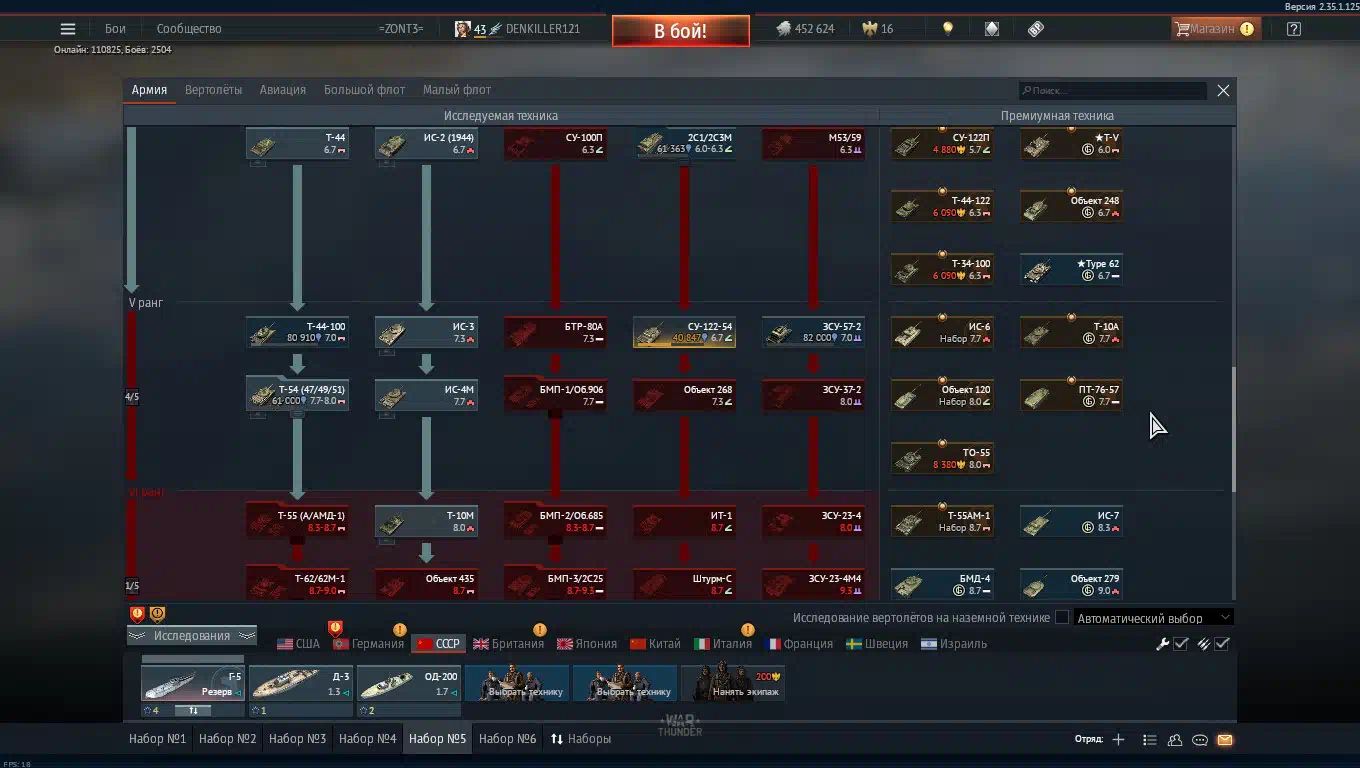Viewport: 1360px width, 768px height.
Task: Click the vehicle search field
Action: pyautogui.click(x=1112, y=91)
